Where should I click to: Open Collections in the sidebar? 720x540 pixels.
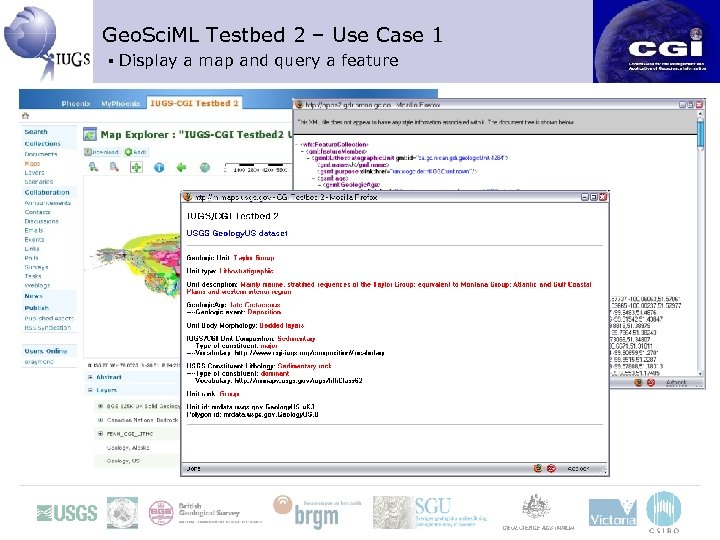[42, 144]
